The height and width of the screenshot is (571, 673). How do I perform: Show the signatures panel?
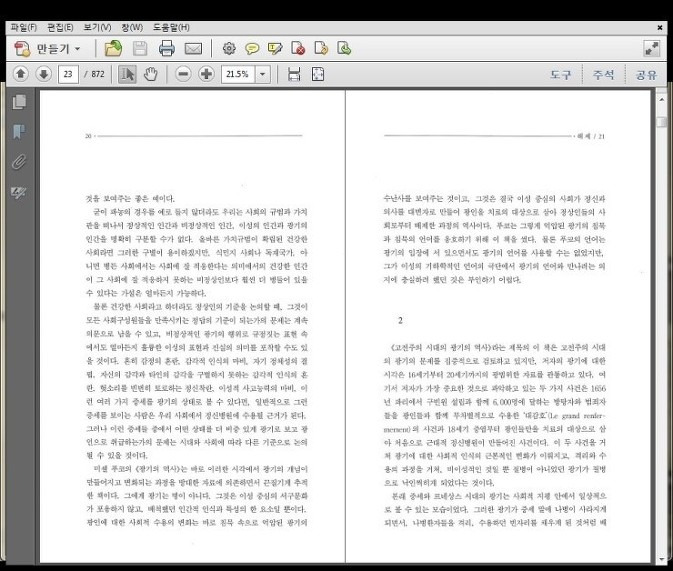click(x=19, y=192)
